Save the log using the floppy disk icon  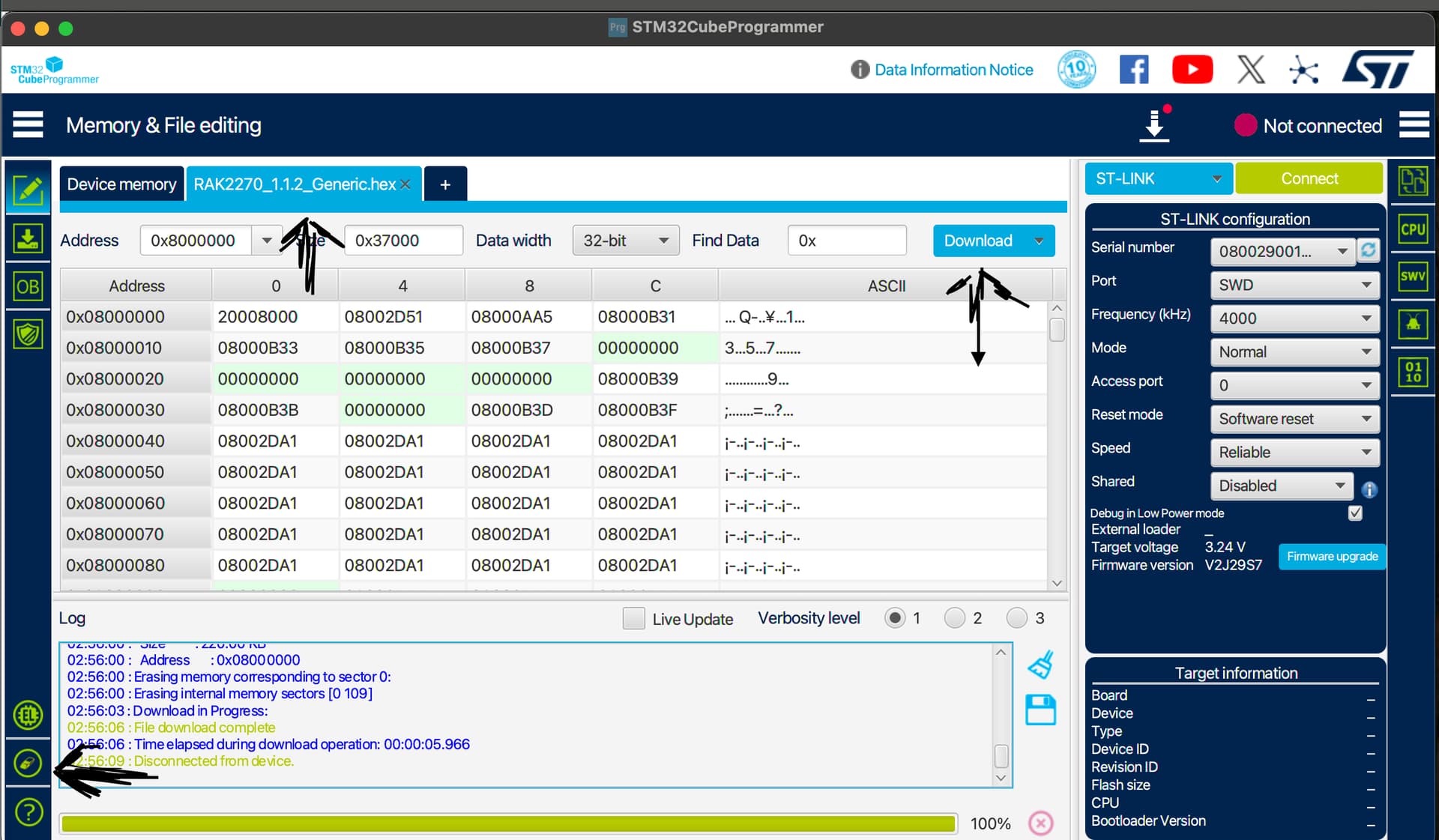coord(1040,710)
